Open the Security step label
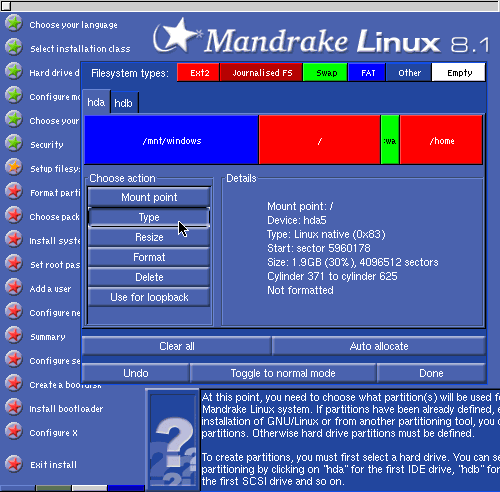The width and height of the screenshot is (500, 492). pos(47,145)
